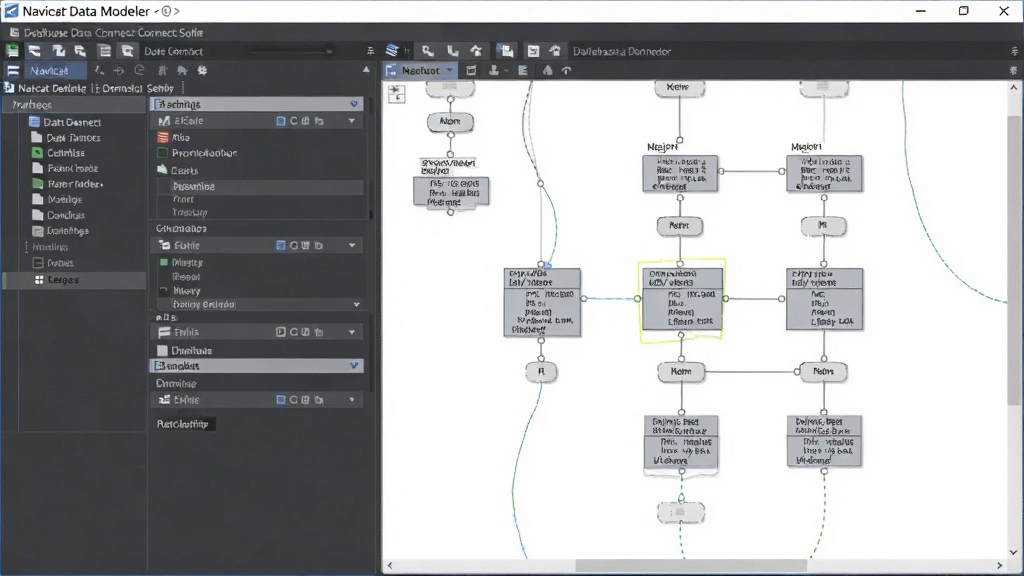Select the rounded R node on the canvas
The width and height of the screenshot is (1024, 576).
541,372
